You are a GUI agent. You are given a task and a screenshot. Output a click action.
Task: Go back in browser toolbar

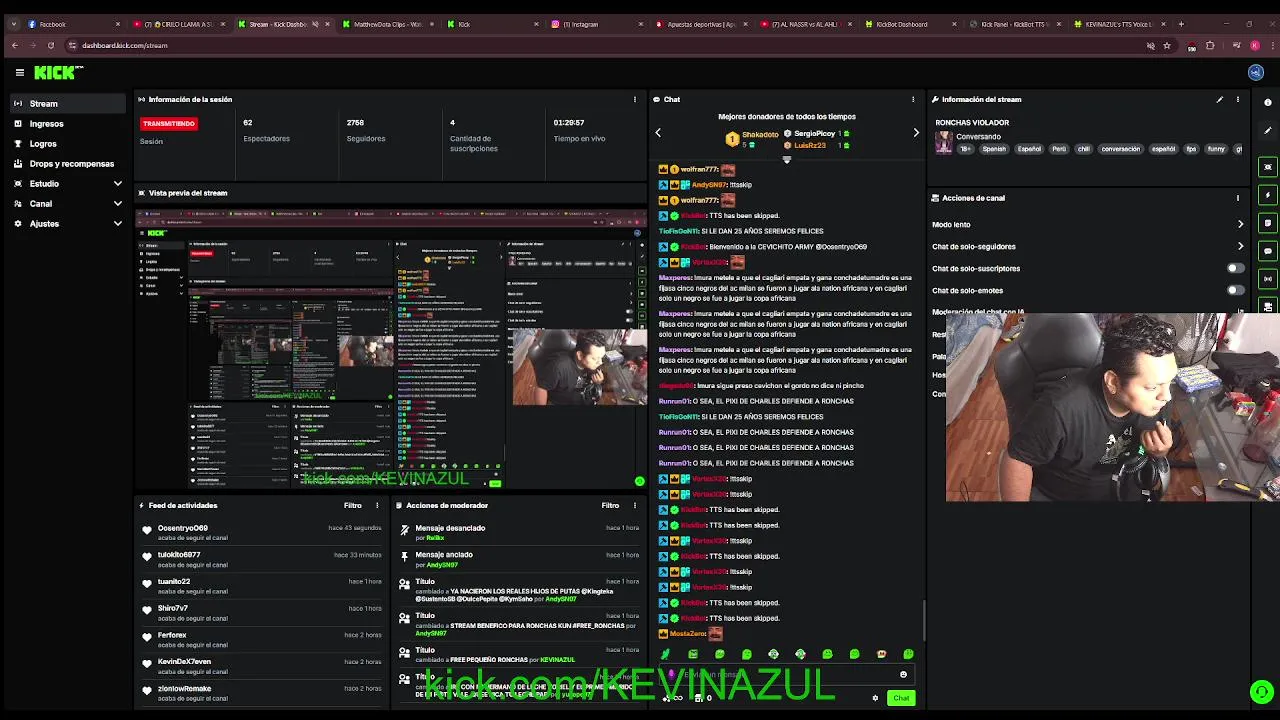pos(14,45)
